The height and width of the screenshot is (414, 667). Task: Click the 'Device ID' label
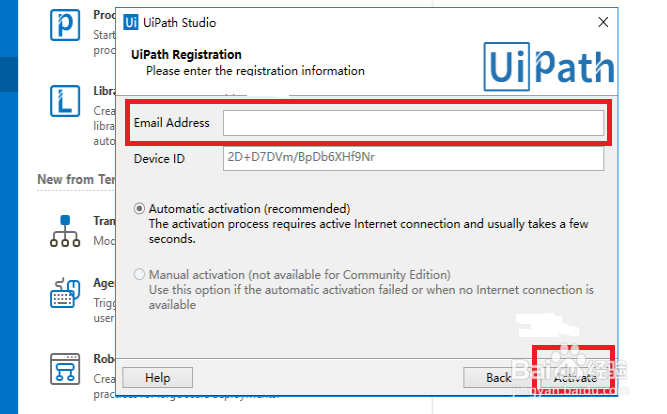[159, 158]
